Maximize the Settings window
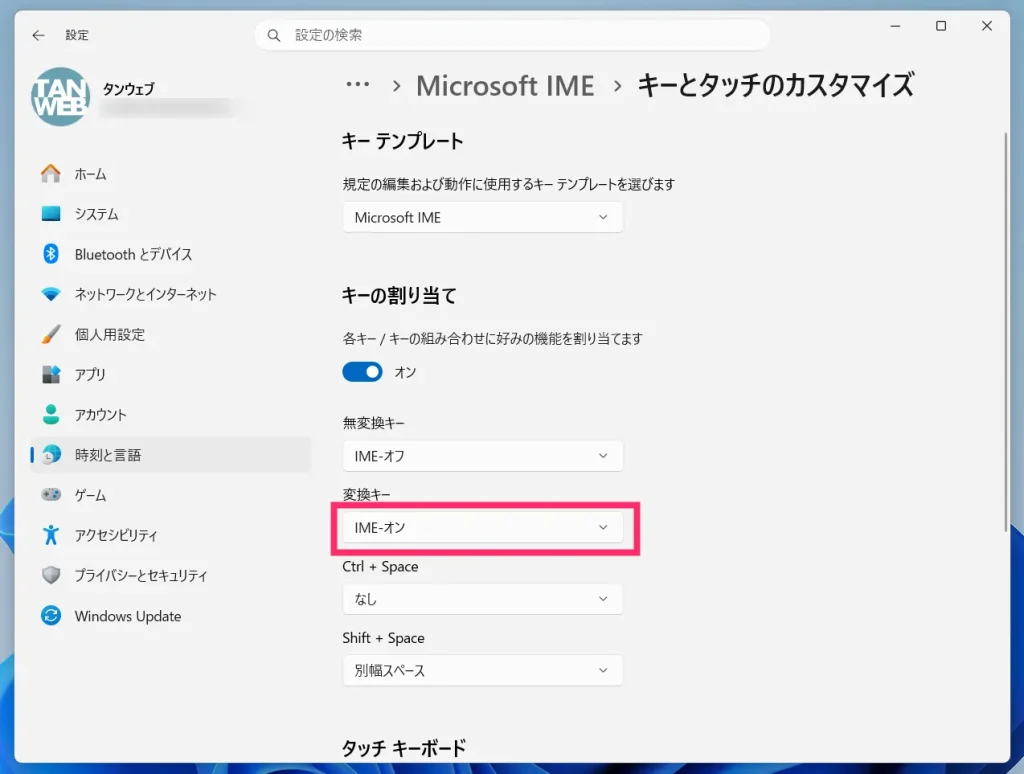The height and width of the screenshot is (774, 1024). [941, 26]
